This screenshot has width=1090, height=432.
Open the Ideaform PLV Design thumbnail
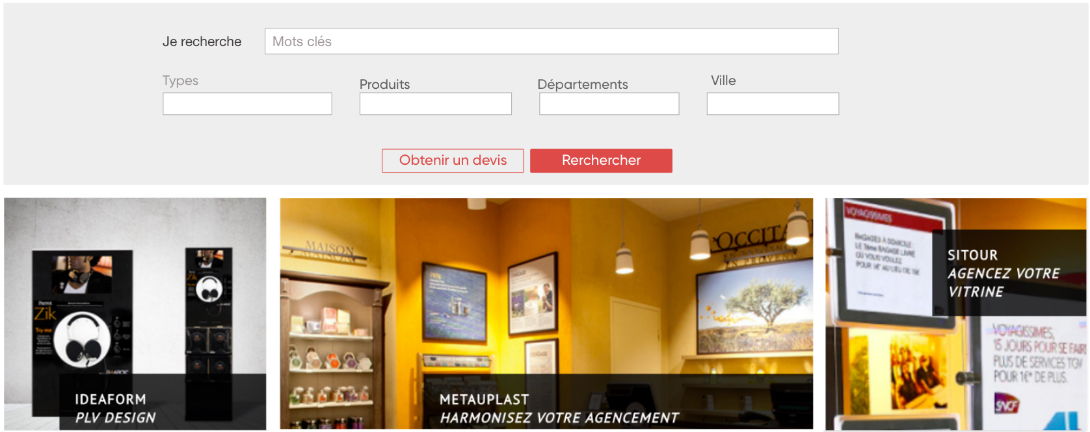click(135, 314)
